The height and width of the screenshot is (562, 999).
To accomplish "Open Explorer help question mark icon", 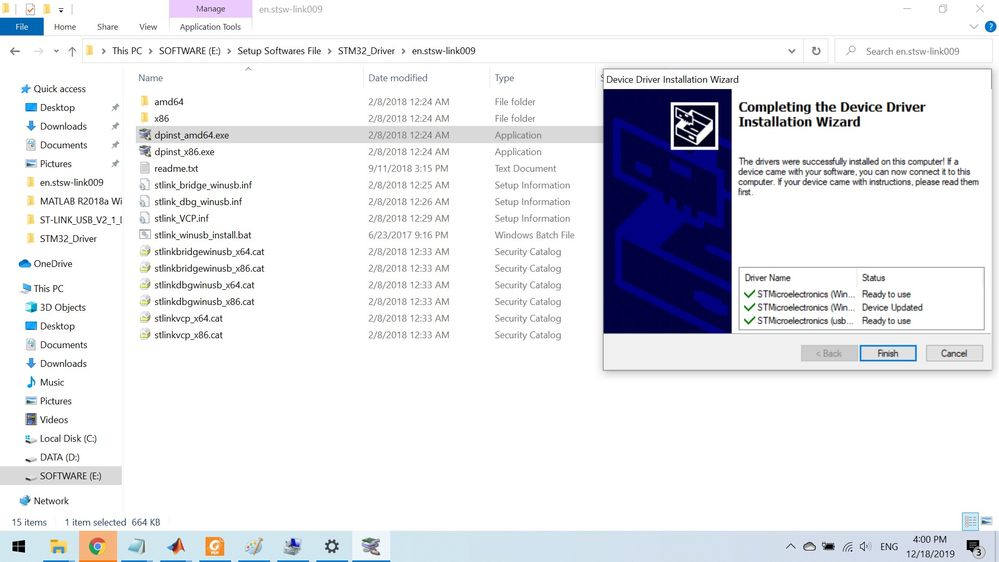I will [x=990, y=27].
